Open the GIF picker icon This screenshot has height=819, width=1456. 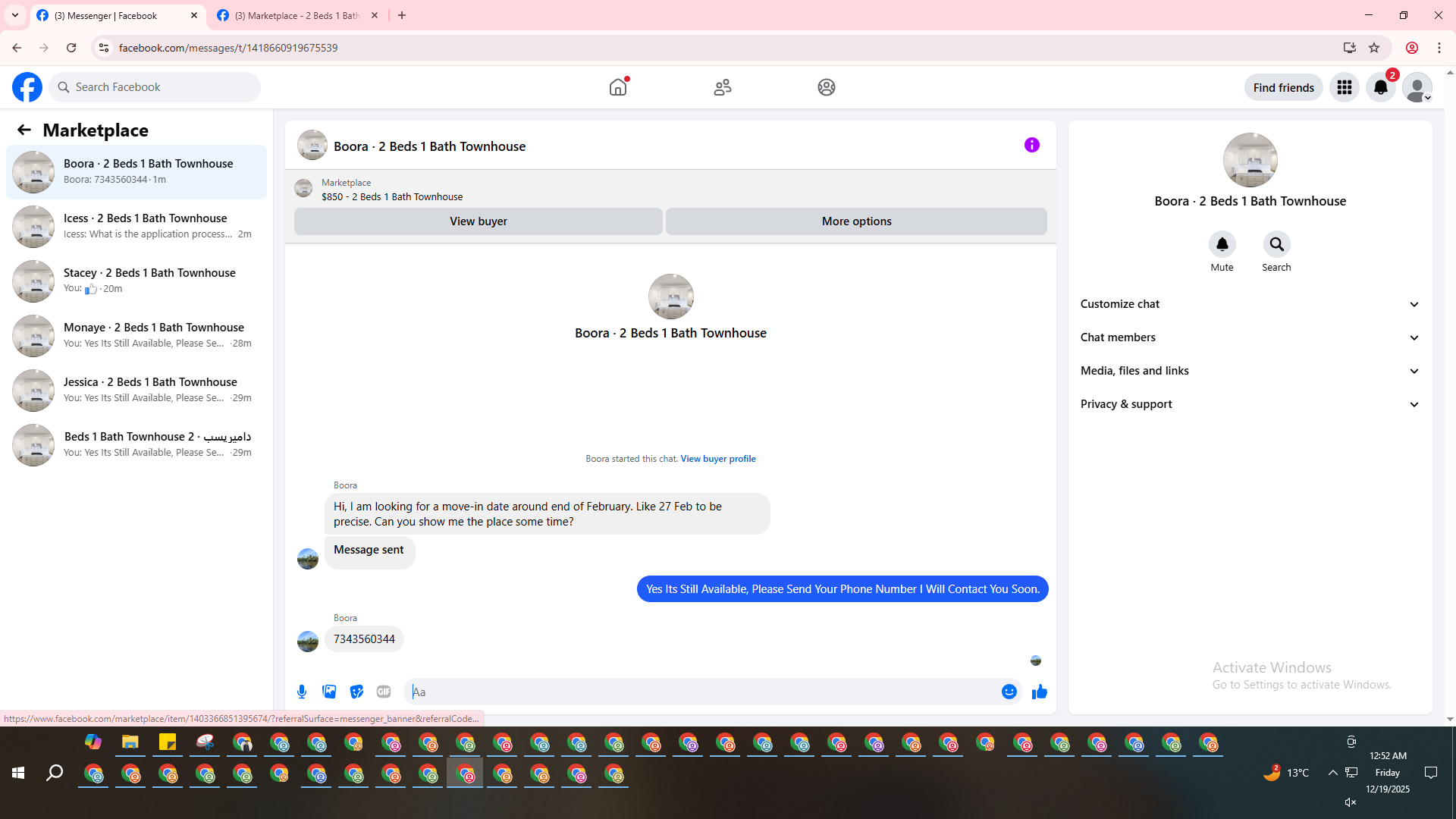[384, 692]
